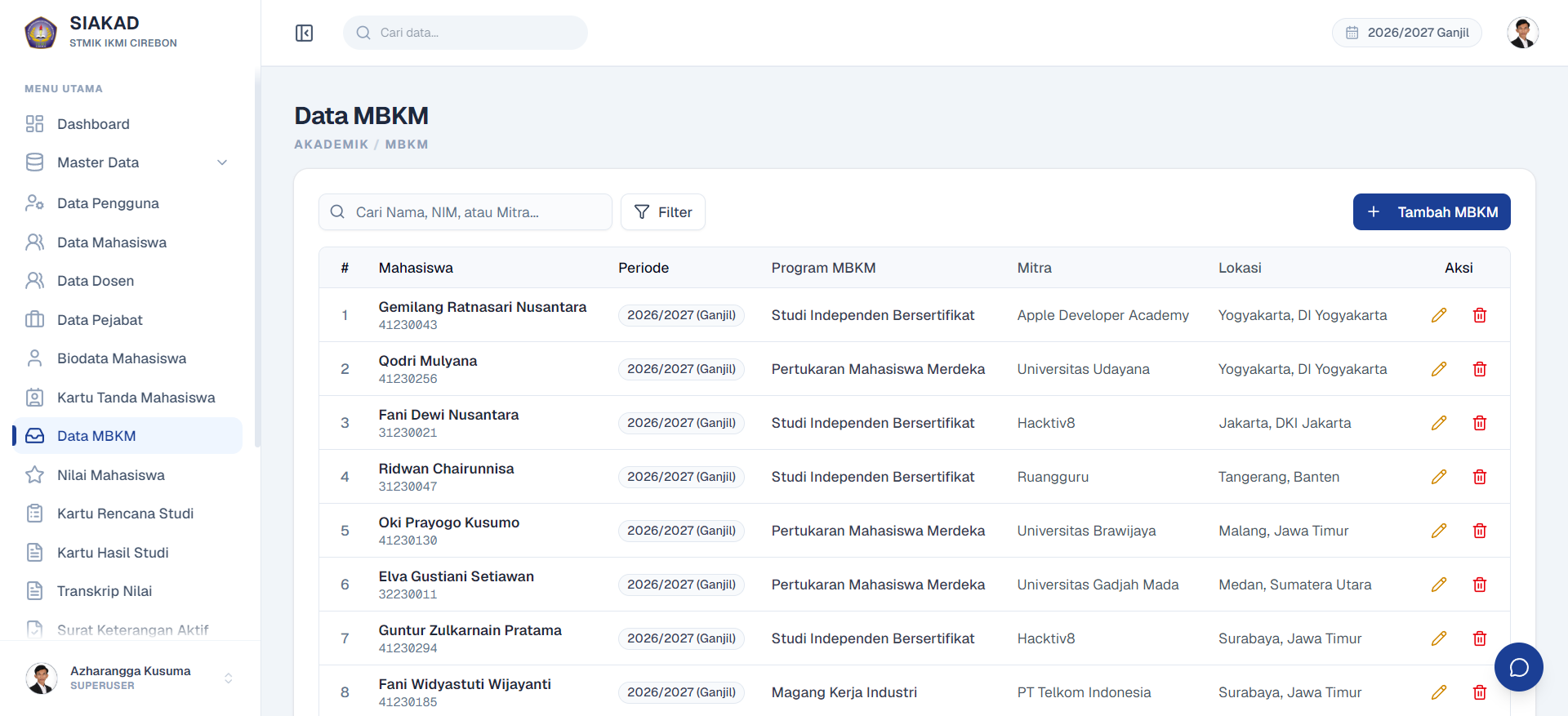Click the Program MBKM column header
1568x716 pixels.
pos(823,268)
